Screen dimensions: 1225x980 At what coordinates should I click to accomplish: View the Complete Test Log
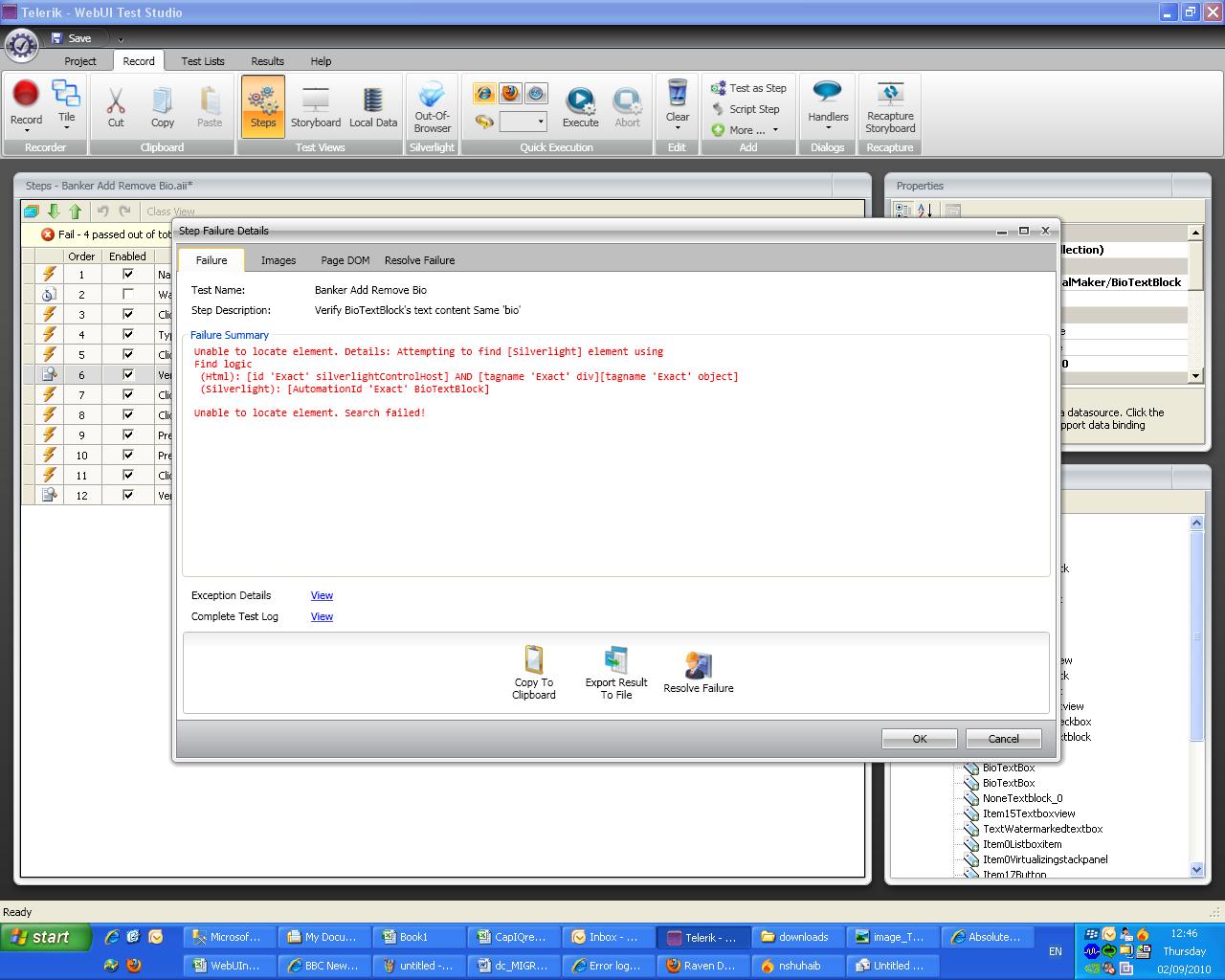pos(322,616)
